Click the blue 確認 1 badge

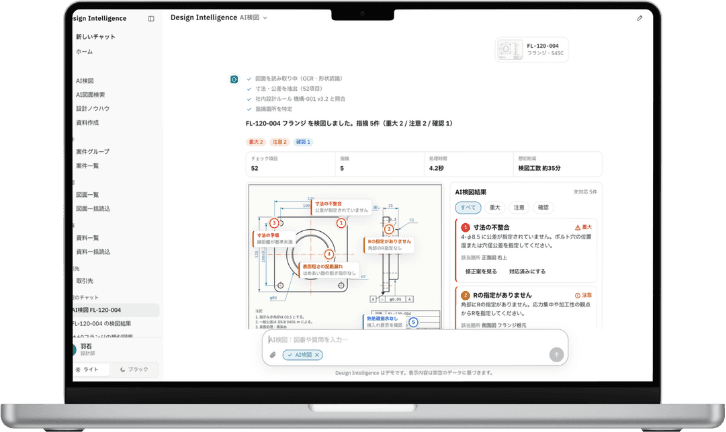point(303,142)
